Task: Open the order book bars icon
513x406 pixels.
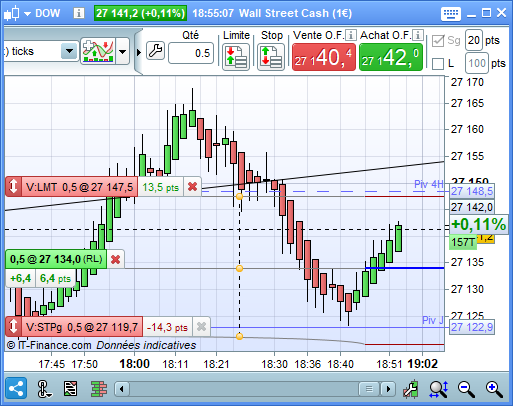Action: click(x=99, y=389)
